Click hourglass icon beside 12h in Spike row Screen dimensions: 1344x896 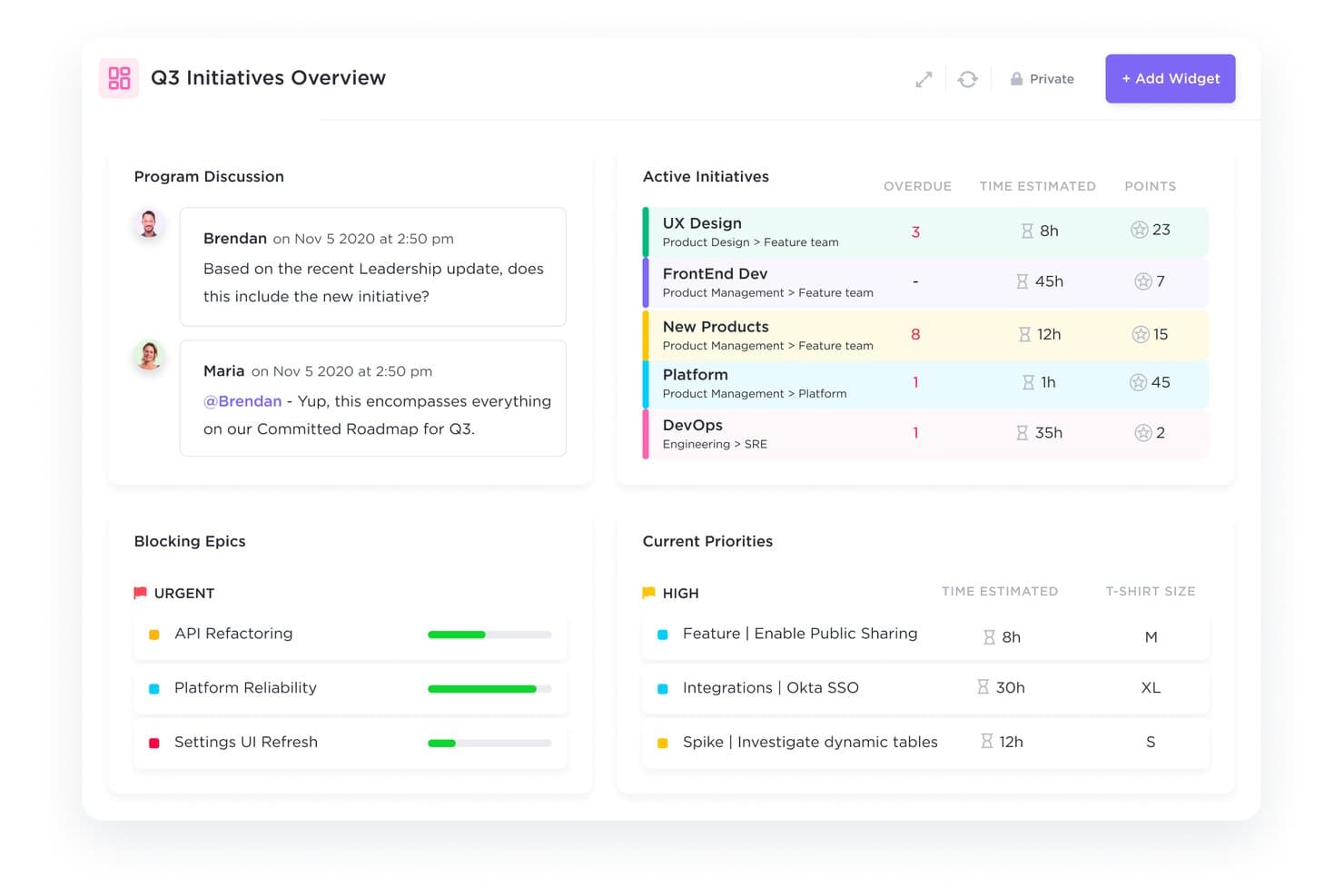(x=987, y=742)
